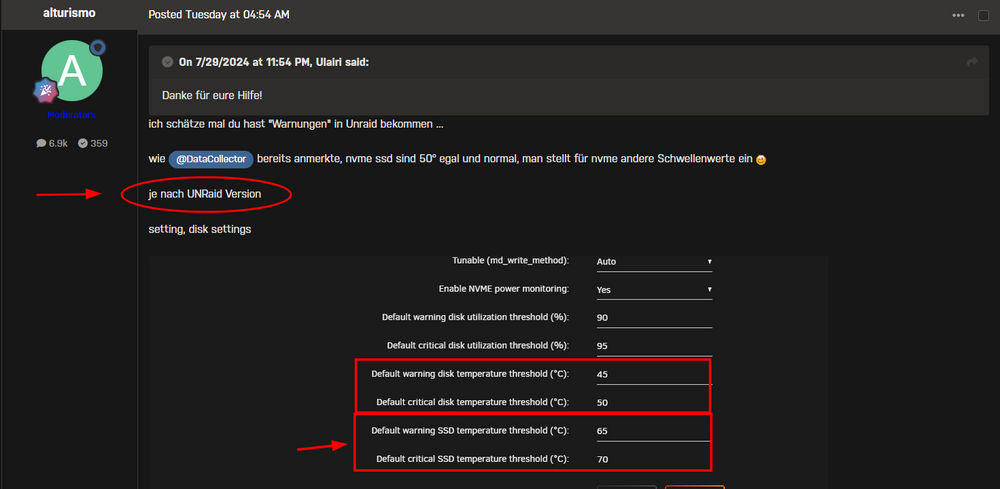Click the 'Danke für eure Hilfe!' quoted text
This screenshot has width=1000, height=489.
[212, 94]
